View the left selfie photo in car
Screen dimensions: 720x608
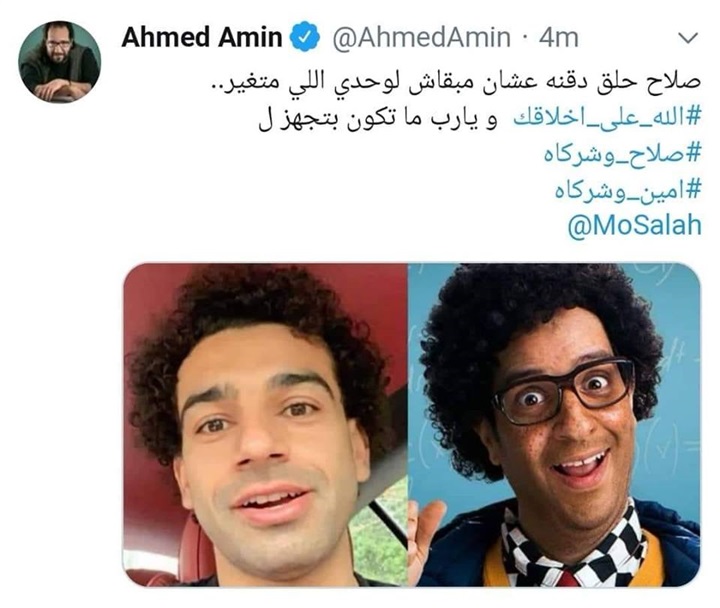[x=265, y=425]
